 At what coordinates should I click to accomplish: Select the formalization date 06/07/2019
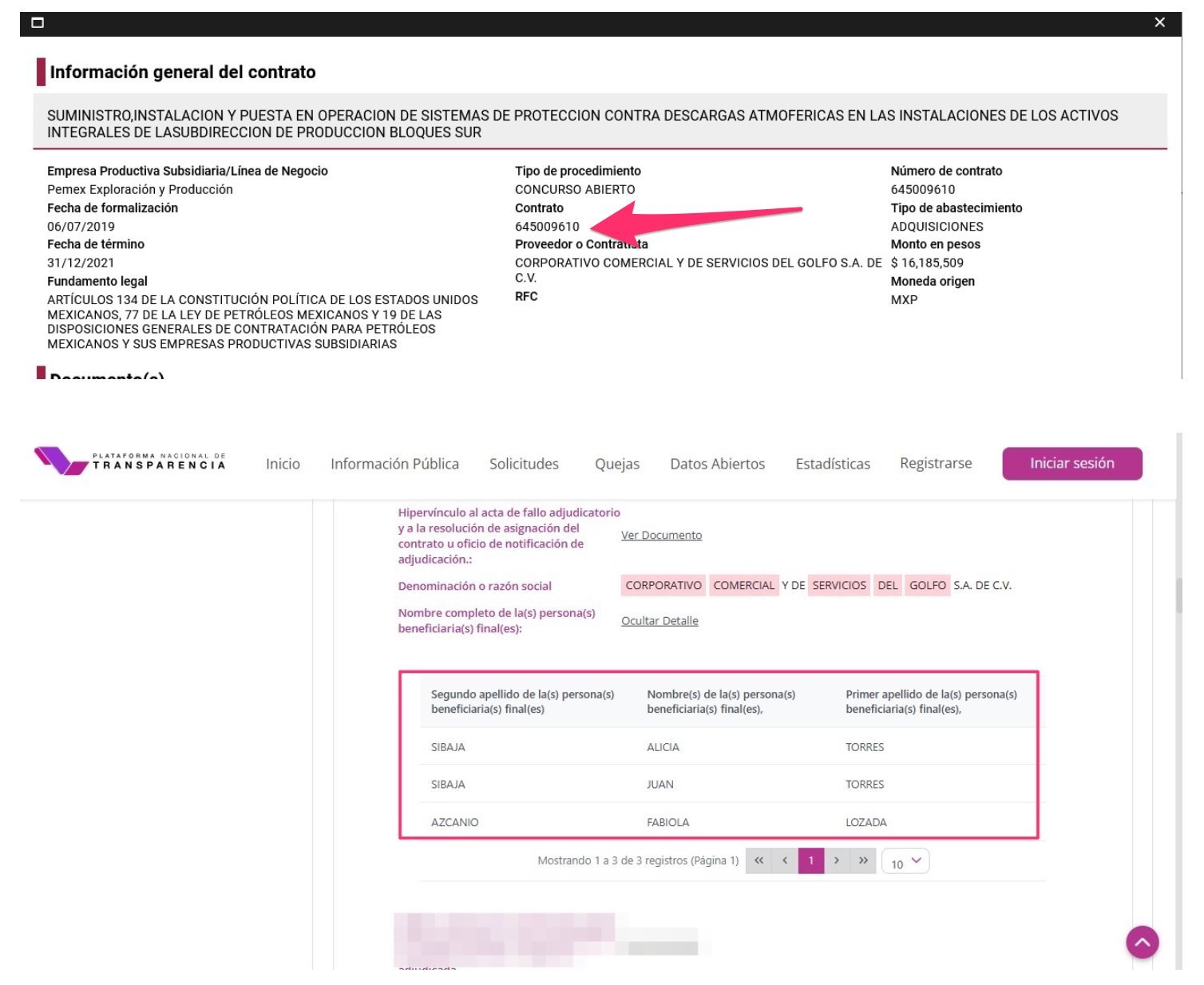coord(81,227)
